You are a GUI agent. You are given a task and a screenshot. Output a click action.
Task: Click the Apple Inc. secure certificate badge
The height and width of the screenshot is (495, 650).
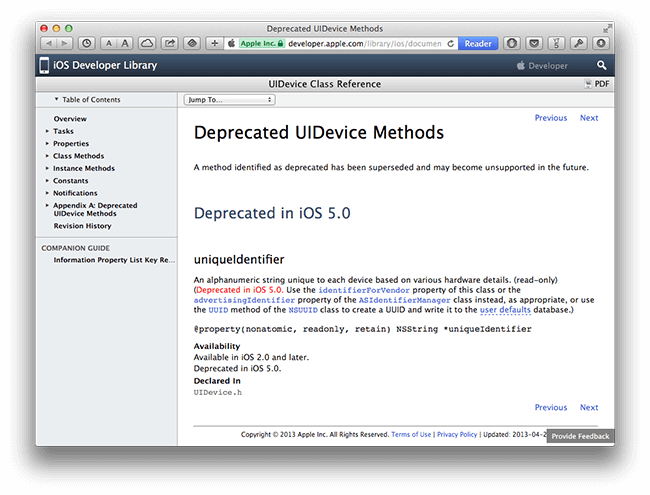click(x=262, y=43)
